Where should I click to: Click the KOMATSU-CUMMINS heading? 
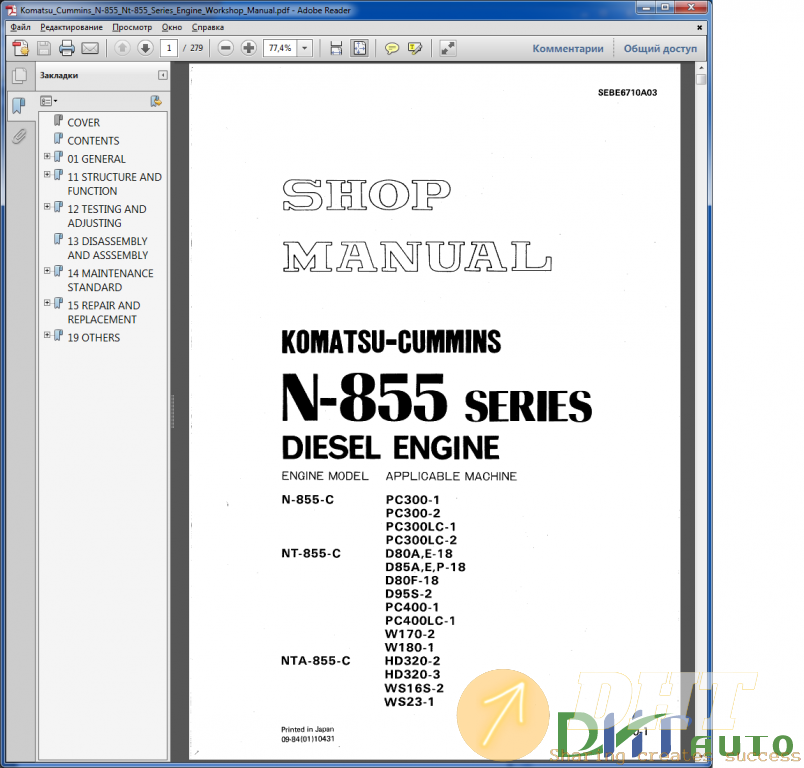point(391,342)
